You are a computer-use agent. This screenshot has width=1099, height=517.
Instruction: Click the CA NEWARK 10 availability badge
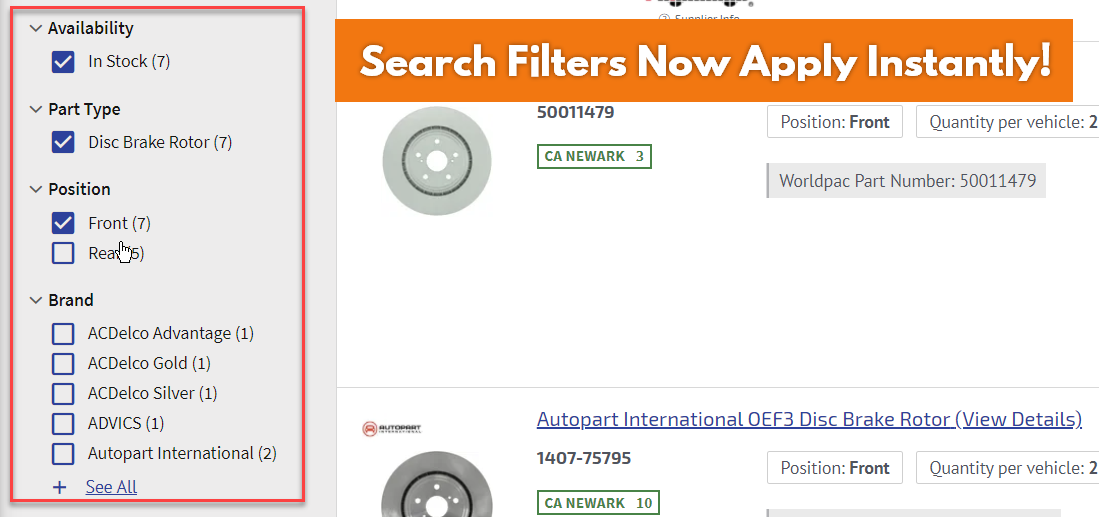(599, 503)
